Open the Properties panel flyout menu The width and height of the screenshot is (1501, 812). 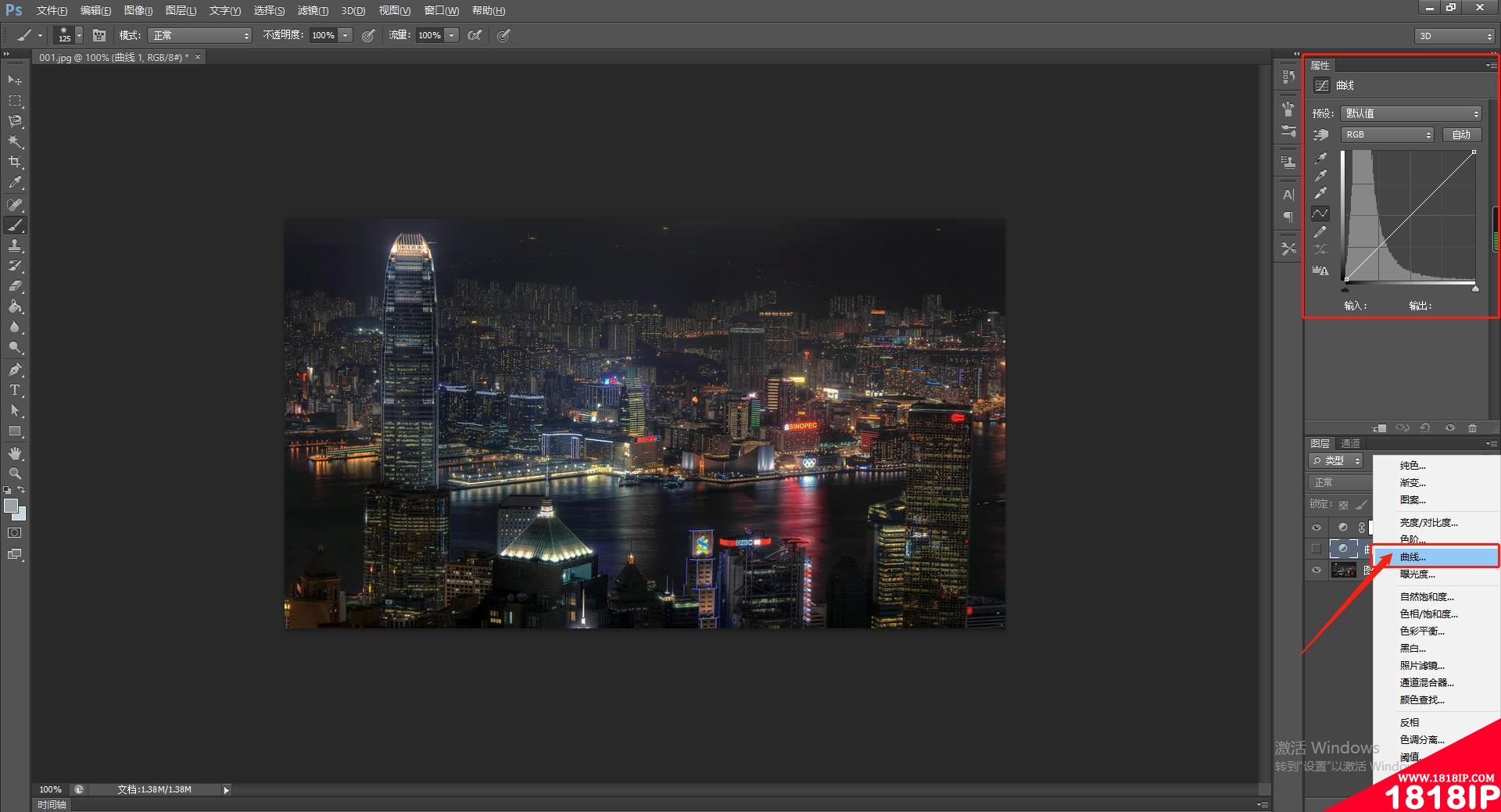[x=1491, y=66]
